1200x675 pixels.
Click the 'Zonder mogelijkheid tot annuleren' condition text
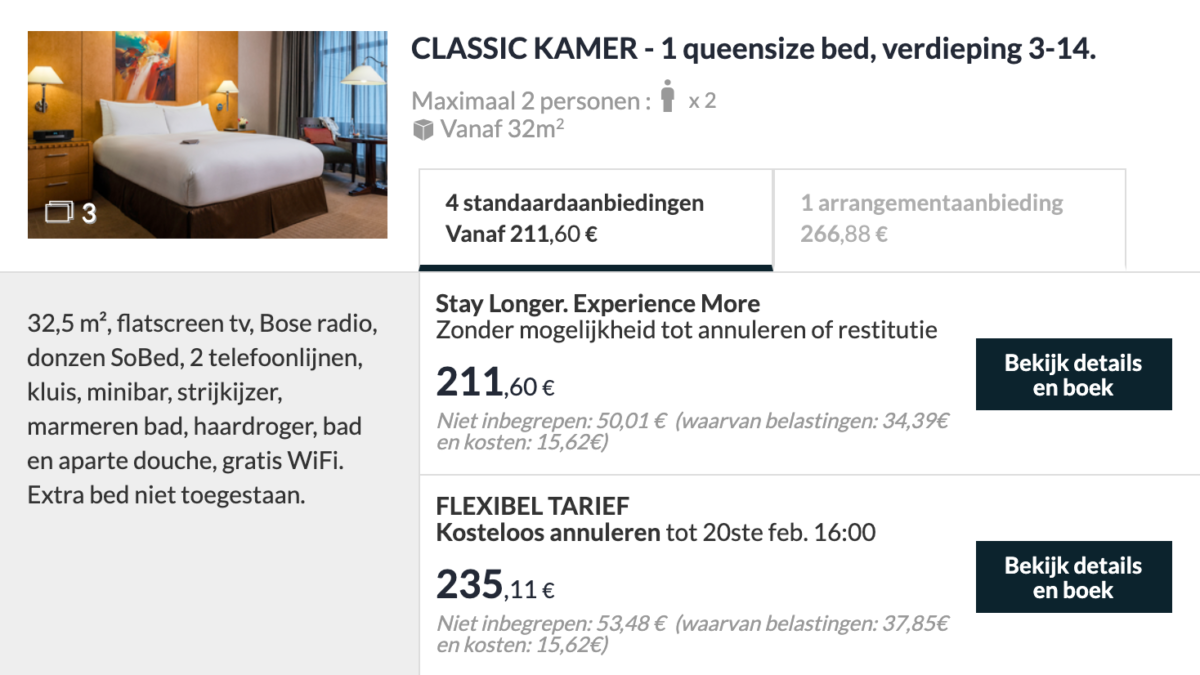pyautogui.click(x=686, y=329)
